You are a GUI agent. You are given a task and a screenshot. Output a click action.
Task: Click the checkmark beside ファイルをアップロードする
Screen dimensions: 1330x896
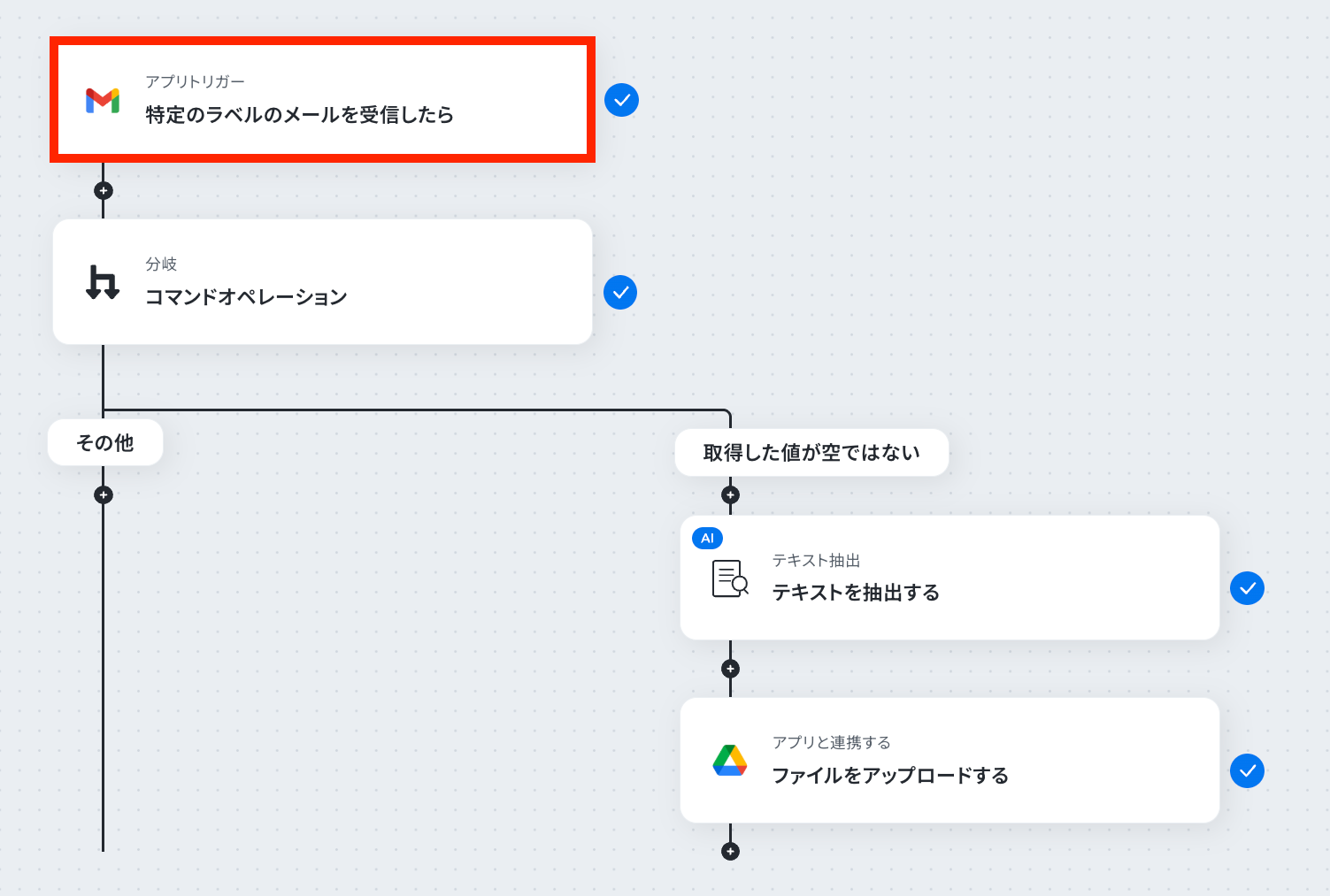1247,771
